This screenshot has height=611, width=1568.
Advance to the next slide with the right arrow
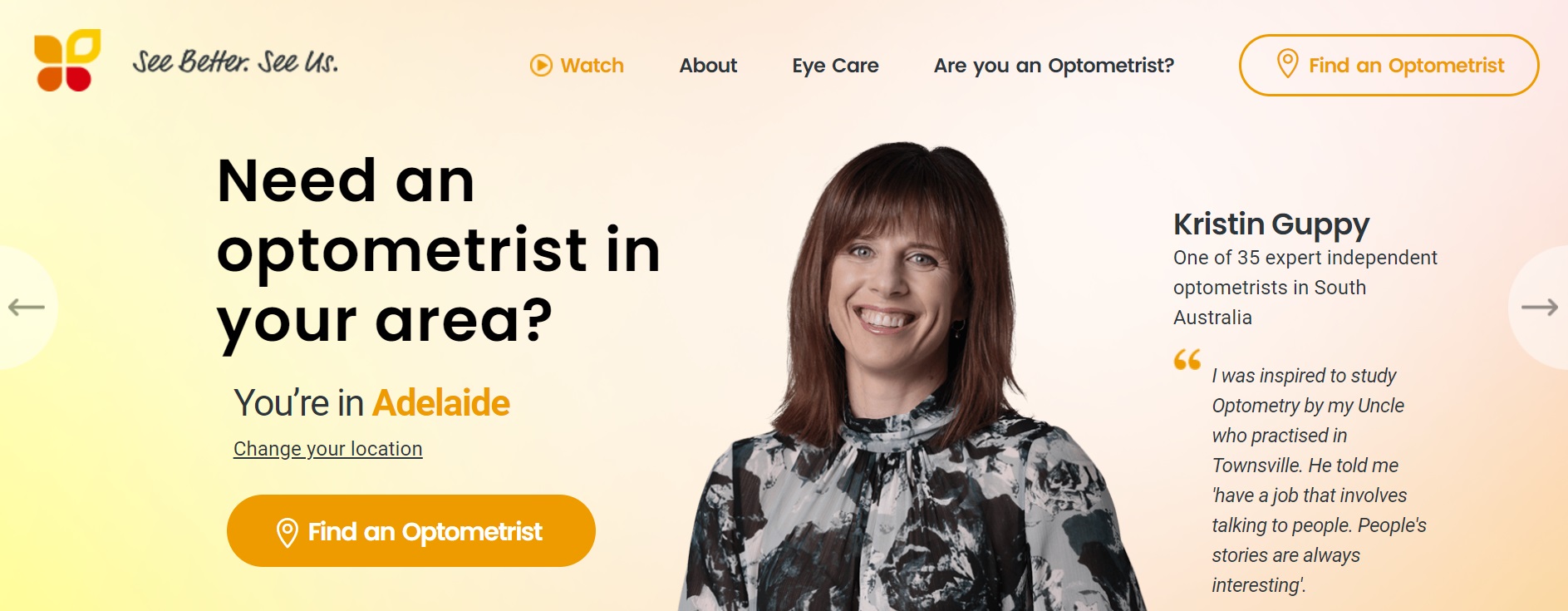tap(1539, 307)
